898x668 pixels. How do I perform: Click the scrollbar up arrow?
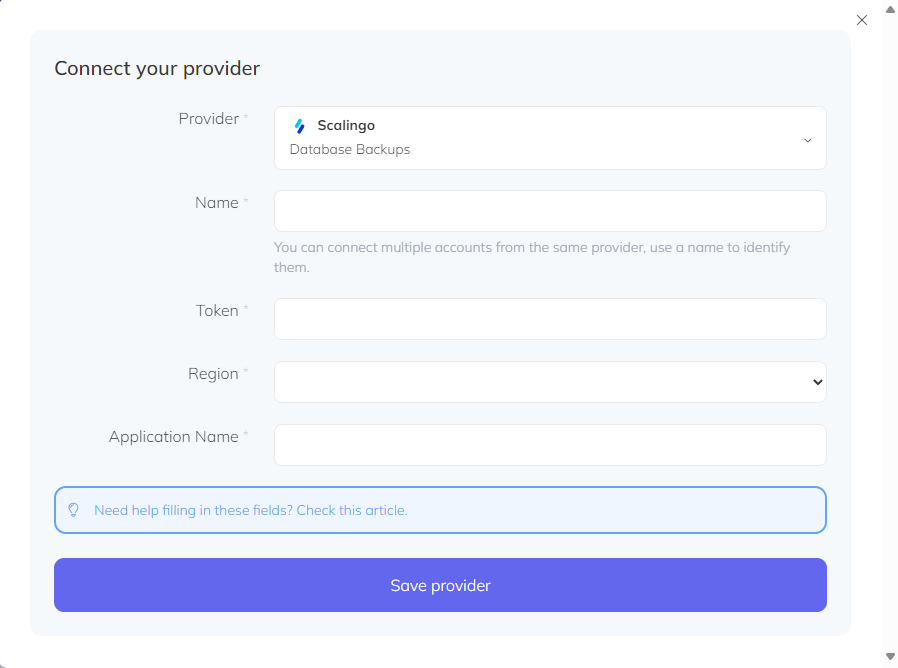tap(890, 7)
